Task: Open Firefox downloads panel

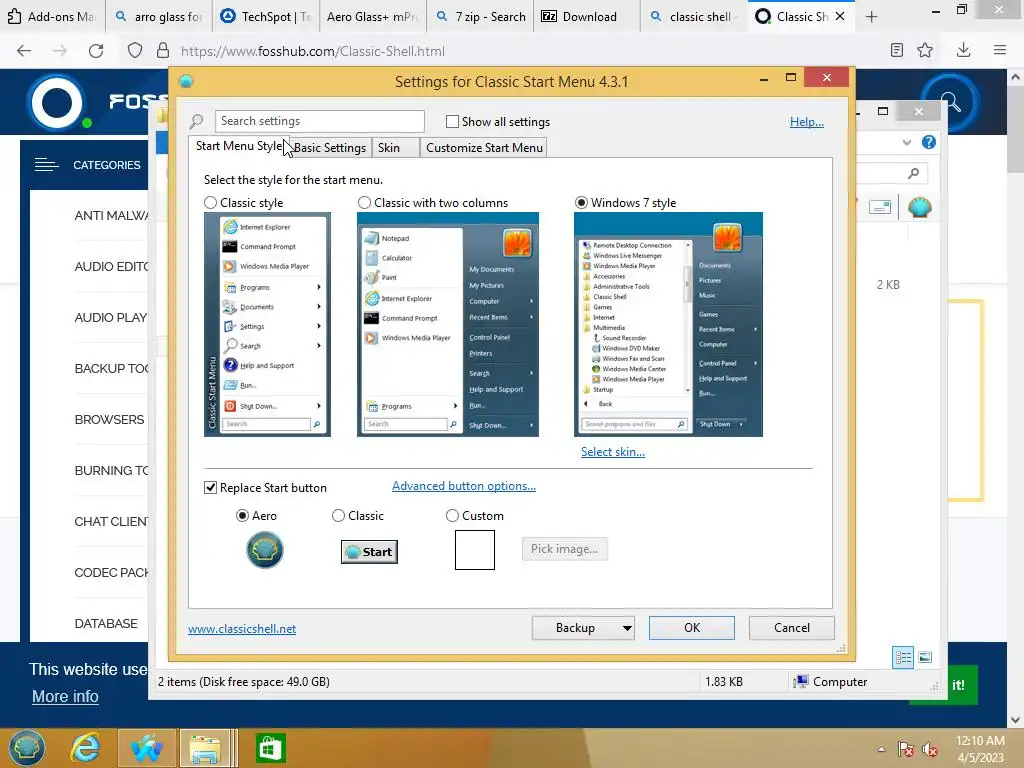Action: click(x=963, y=50)
